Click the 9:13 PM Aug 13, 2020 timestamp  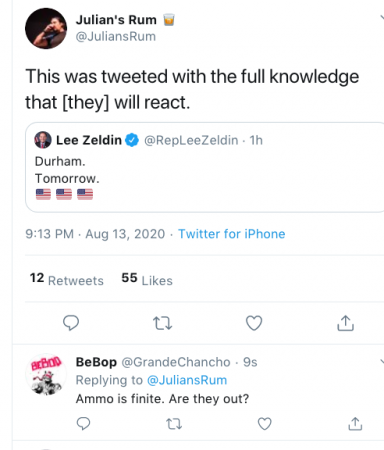(x=95, y=234)
